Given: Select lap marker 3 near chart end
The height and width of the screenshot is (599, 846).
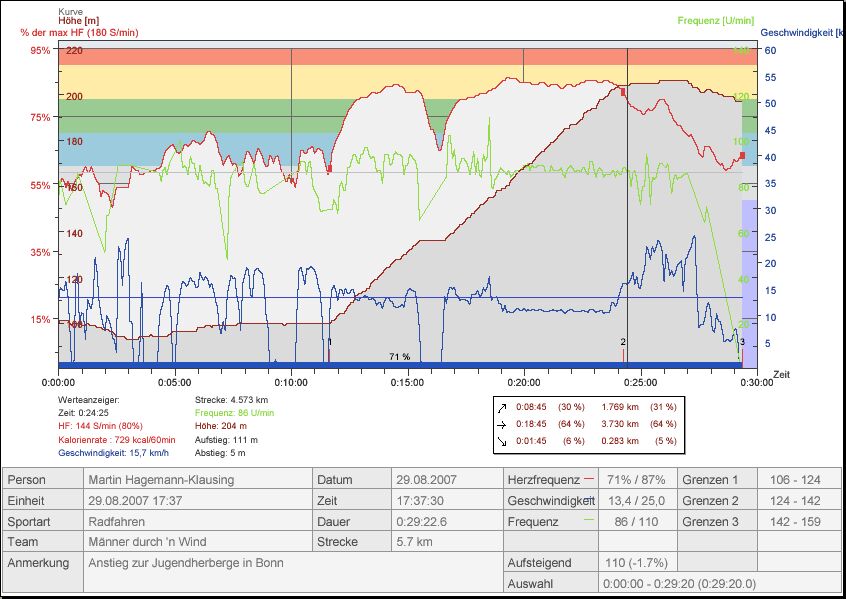Looking at the screenshot, I should [742, 343].
